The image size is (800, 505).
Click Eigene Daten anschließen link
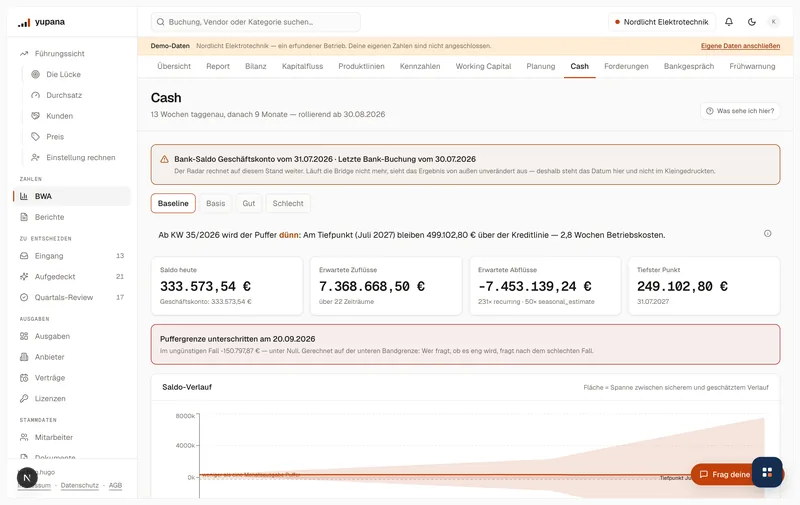pyautogui.click(x=740, y=46)
